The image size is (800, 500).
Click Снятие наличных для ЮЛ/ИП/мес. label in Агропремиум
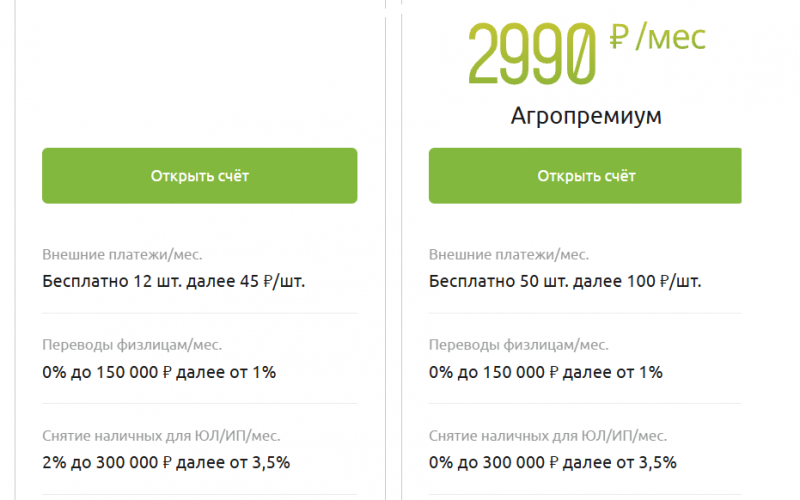(x=548, y=436)
